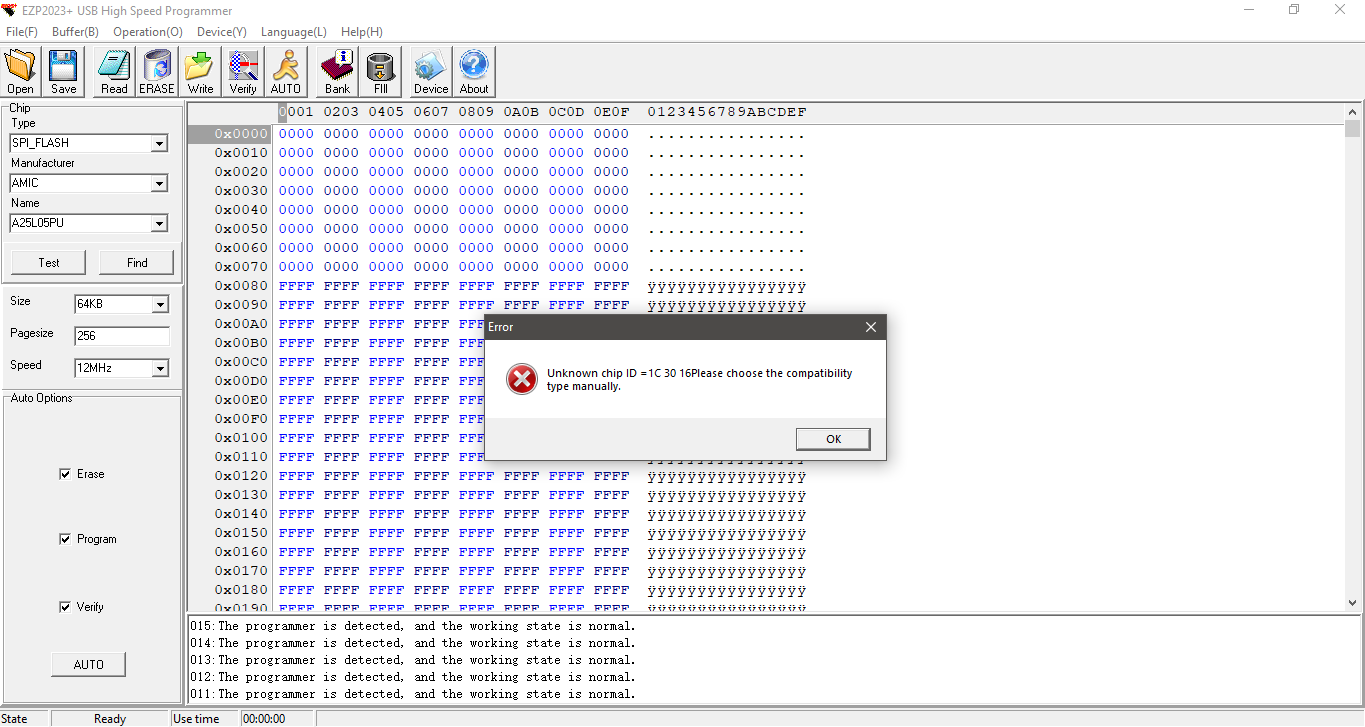Click the ERASE toolbar icon
Image resolution: width=1365 pixels, height=727 pixels.
coord(156,72)
